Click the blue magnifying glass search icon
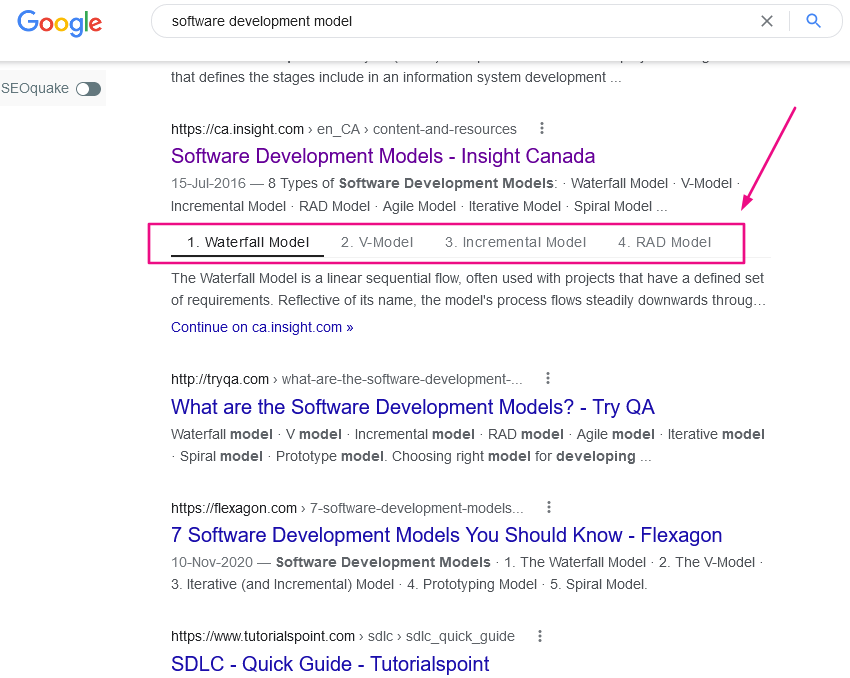This screenshot has width=850, height=678. 813,21
